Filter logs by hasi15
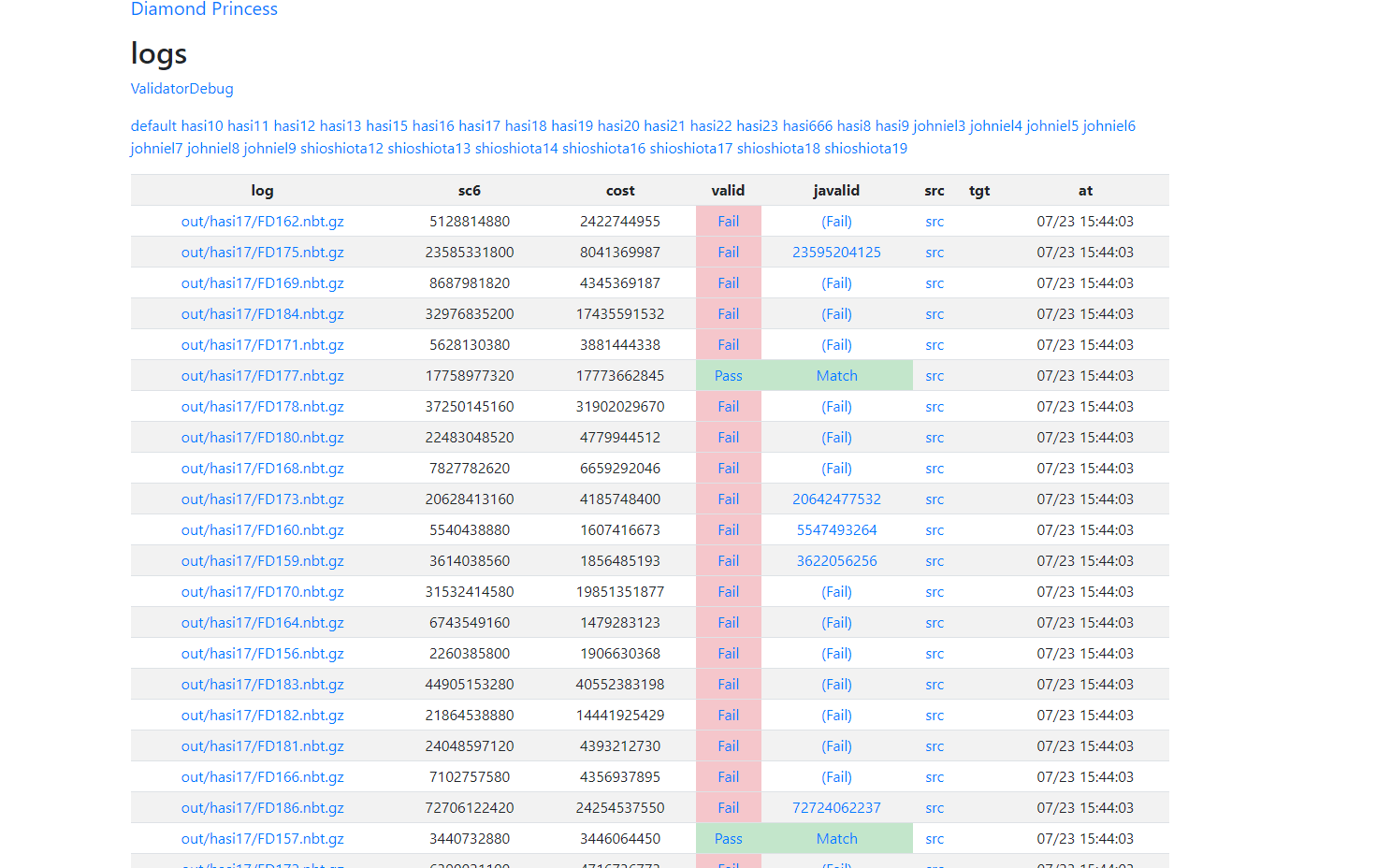Screen dimensions: 1391x868 (387, 126)
